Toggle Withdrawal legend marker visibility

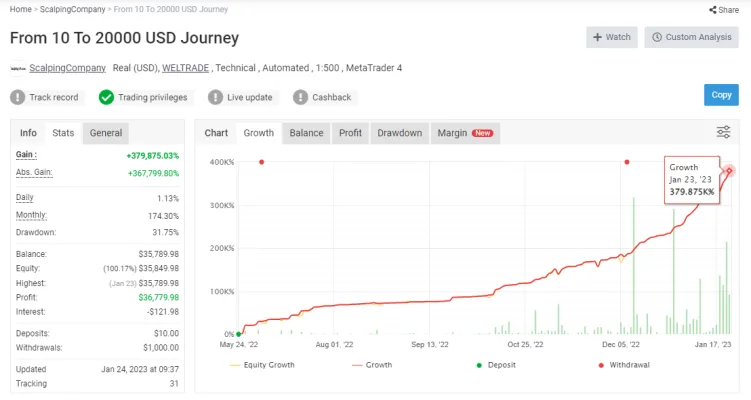point(624,365)
